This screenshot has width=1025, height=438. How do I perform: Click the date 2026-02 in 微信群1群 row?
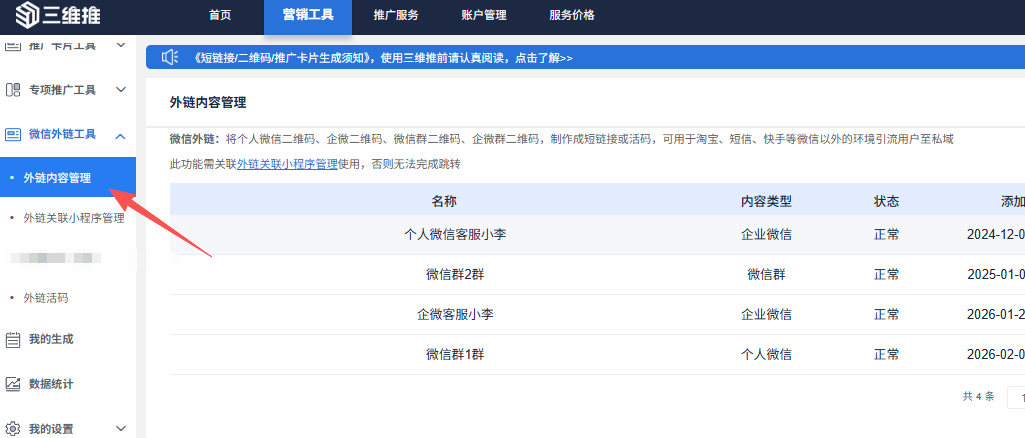click(996, 354)
